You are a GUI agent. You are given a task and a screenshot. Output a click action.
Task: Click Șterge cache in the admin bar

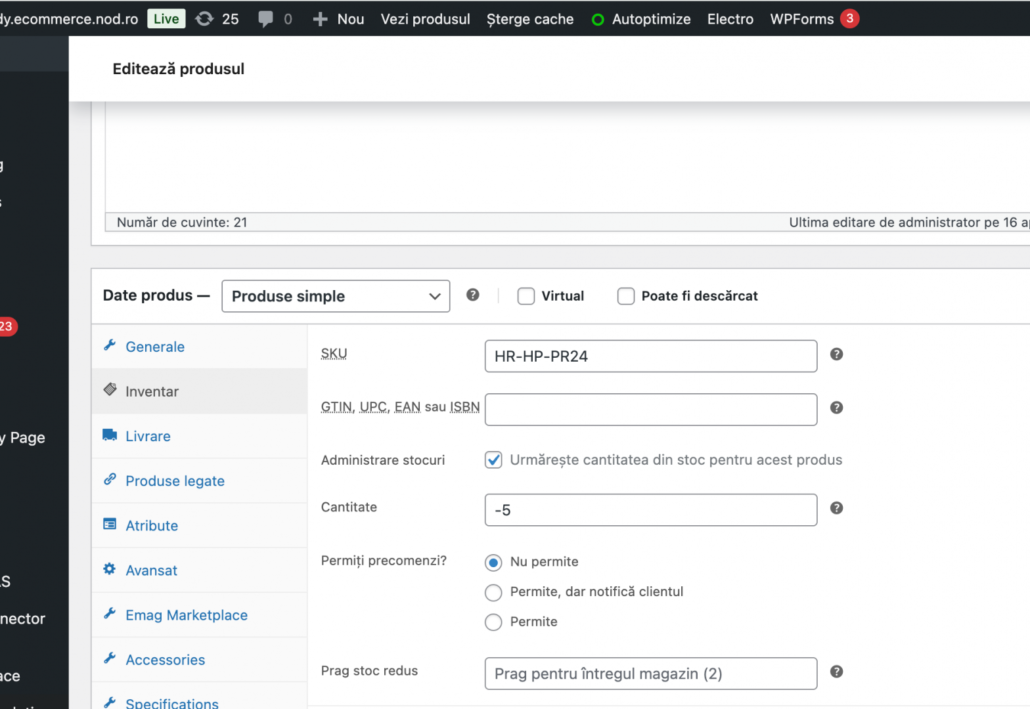click(529, 19)
